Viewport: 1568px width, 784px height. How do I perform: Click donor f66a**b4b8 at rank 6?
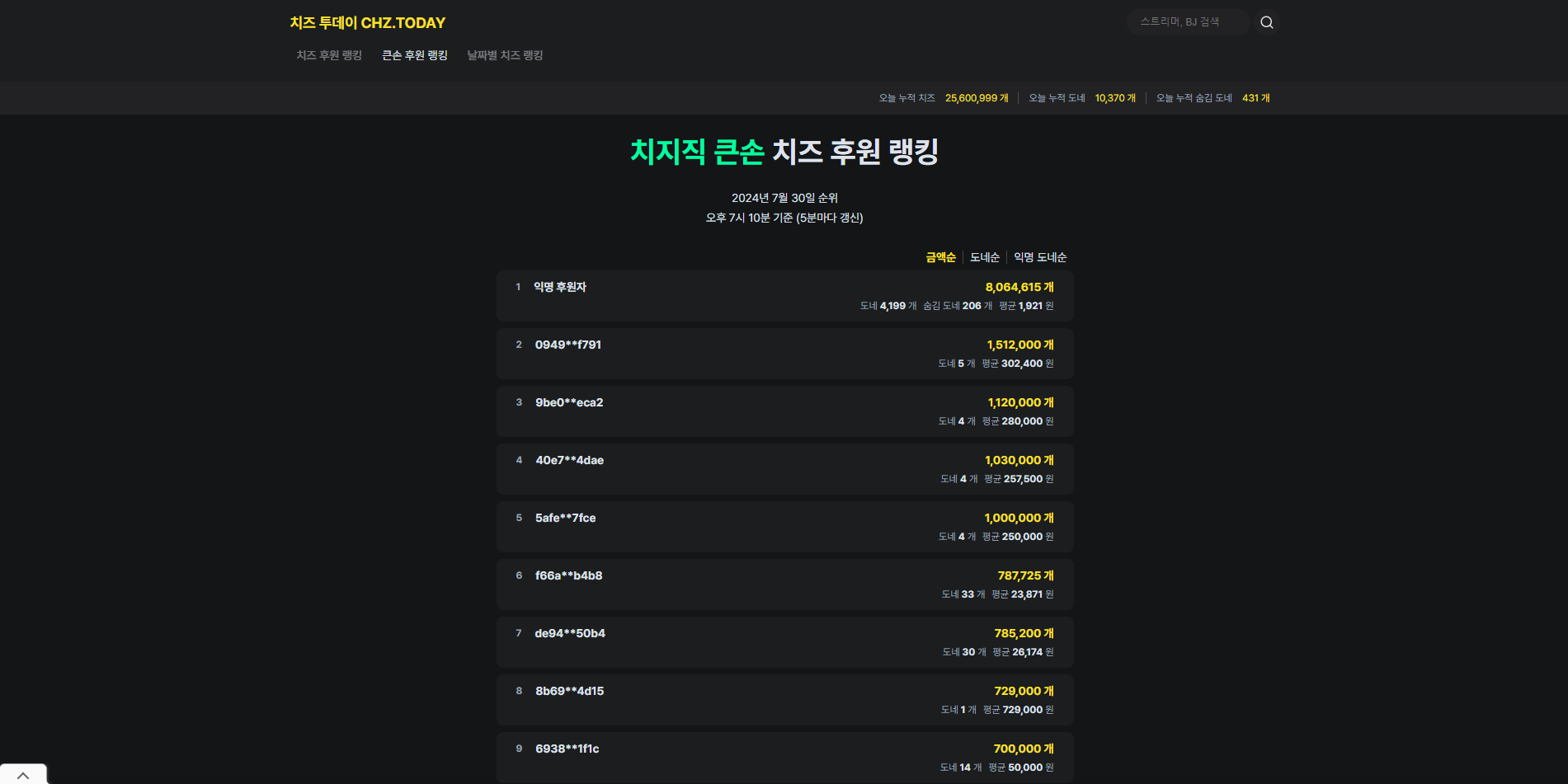(784, 584)
